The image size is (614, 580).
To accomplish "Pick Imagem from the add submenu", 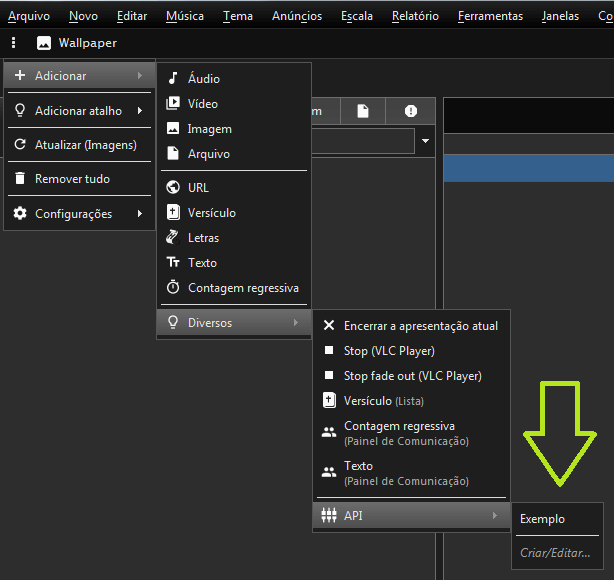I will (x=209, y=129).
